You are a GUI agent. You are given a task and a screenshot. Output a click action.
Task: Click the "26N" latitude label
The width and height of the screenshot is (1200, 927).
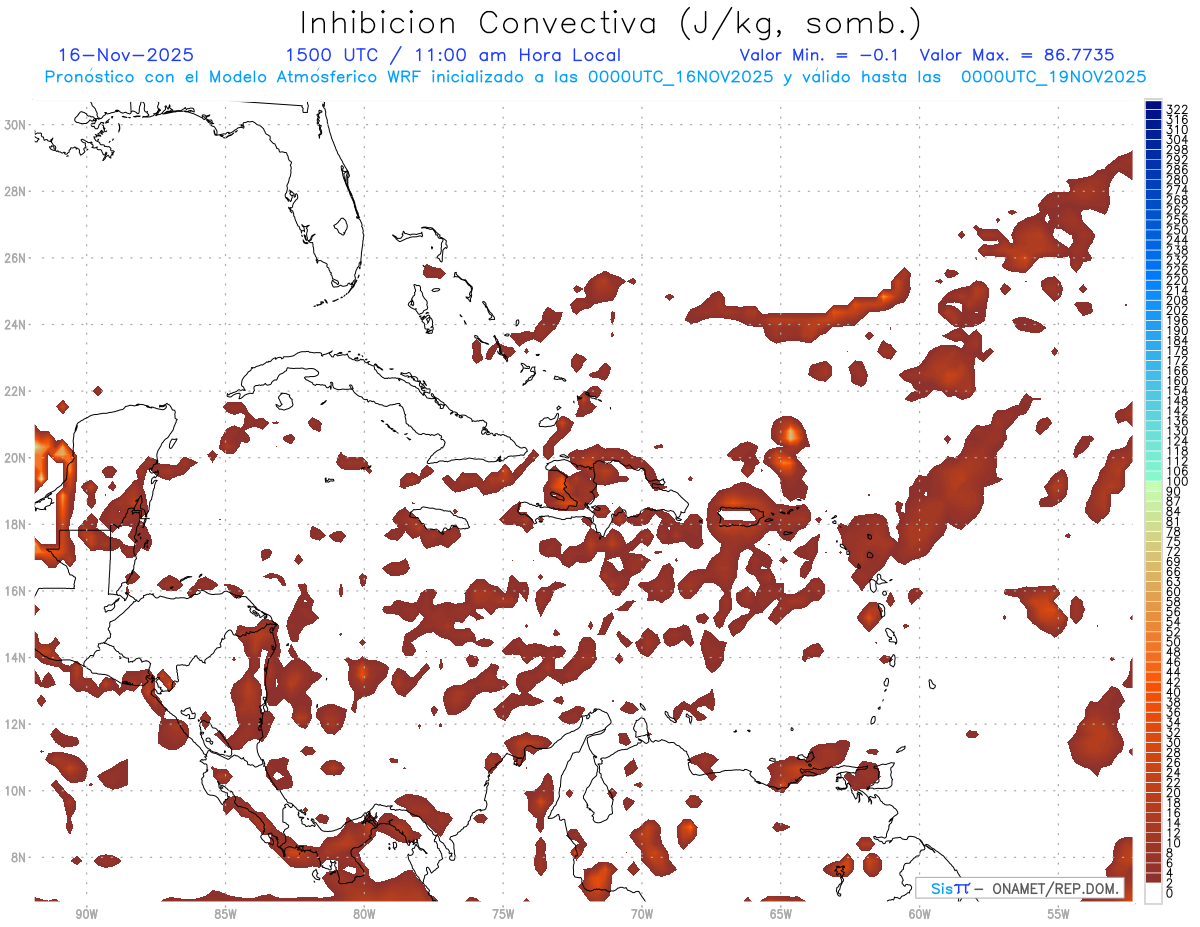[x=16, y=257]
